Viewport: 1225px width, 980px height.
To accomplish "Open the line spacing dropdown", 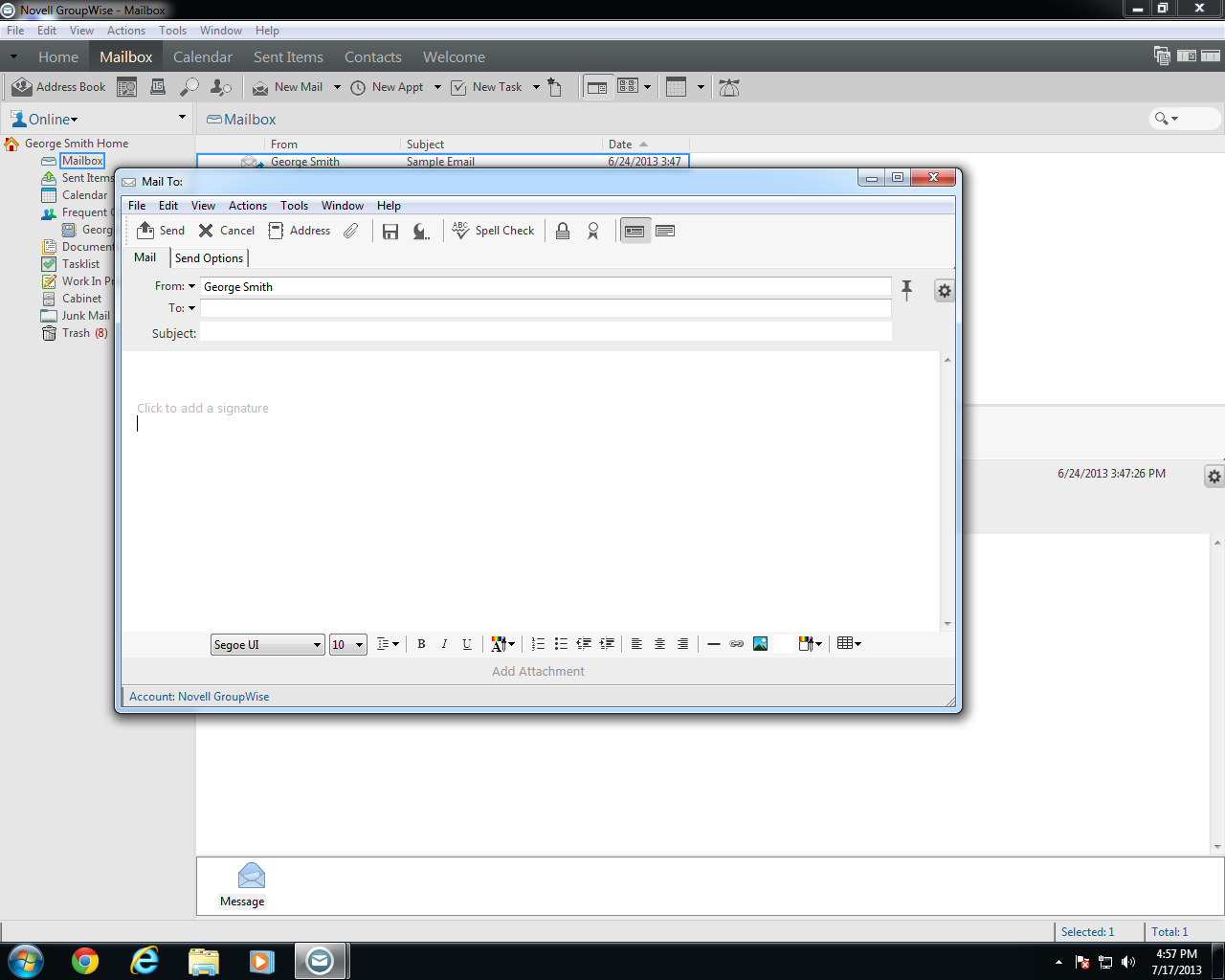I will (388, 644).
